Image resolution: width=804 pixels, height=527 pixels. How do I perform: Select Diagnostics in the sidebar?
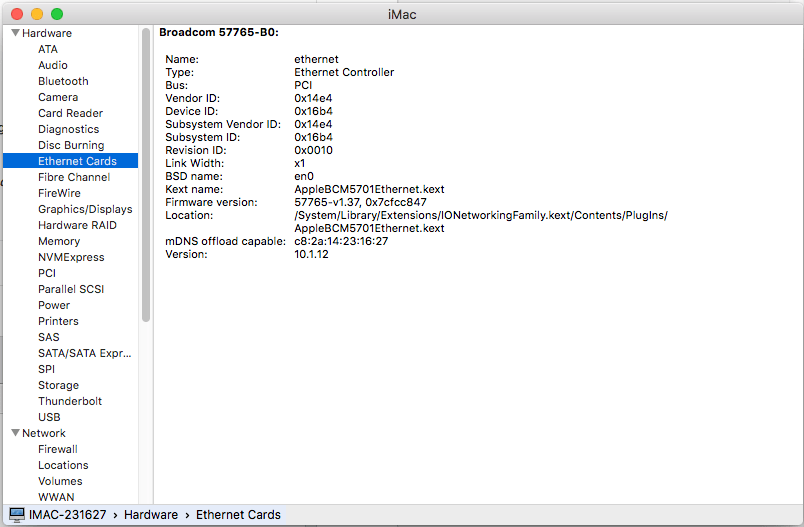tap(69, 129)
